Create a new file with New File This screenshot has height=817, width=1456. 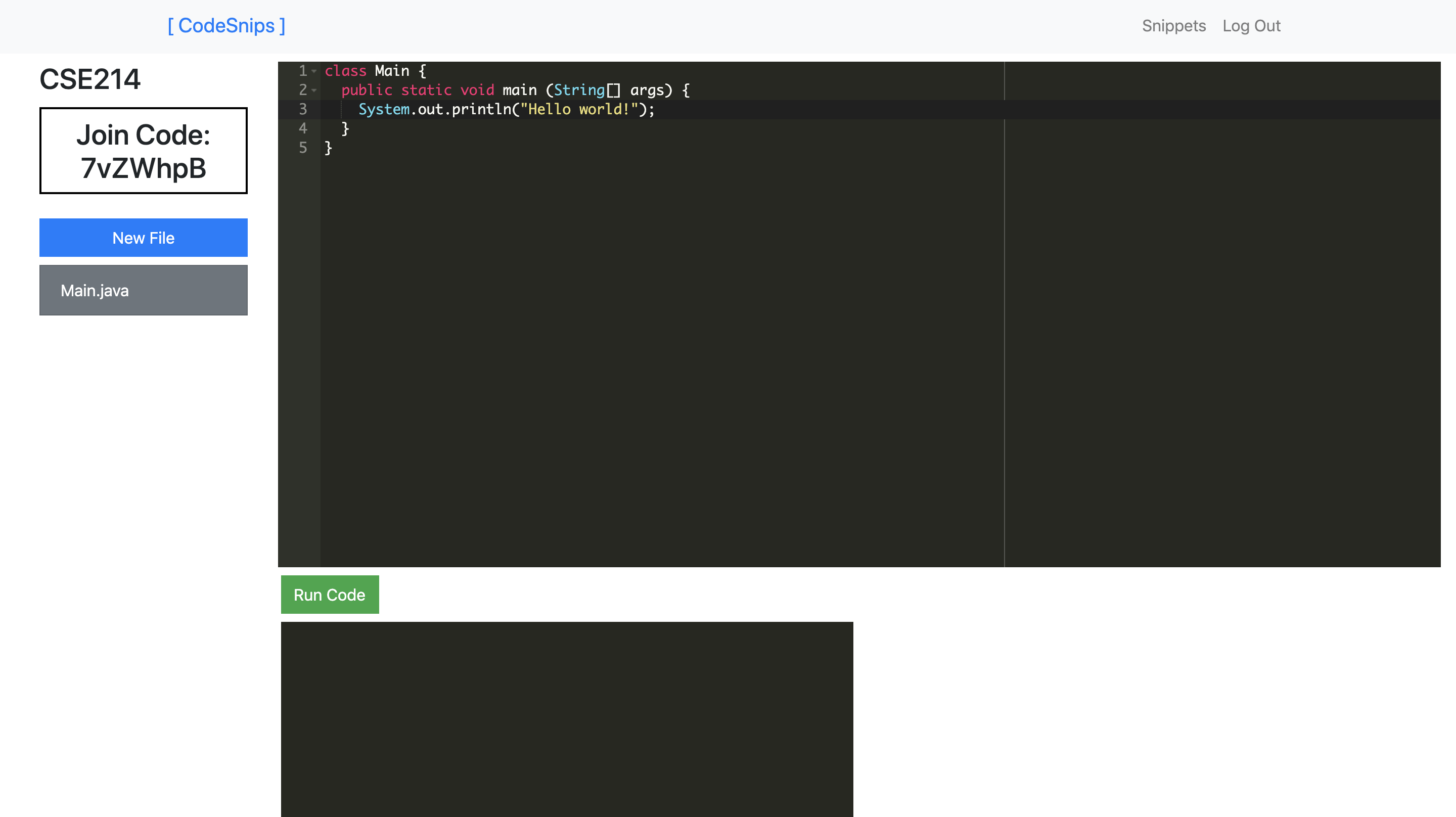[x=143, y=238]
